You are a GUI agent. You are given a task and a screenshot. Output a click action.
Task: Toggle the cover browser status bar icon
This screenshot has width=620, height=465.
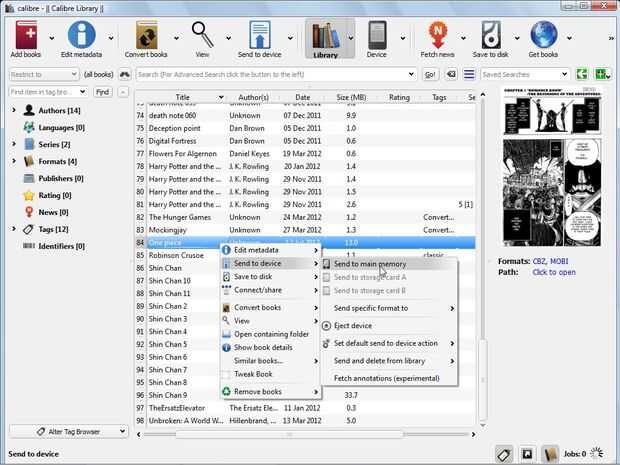coord(527,454)
